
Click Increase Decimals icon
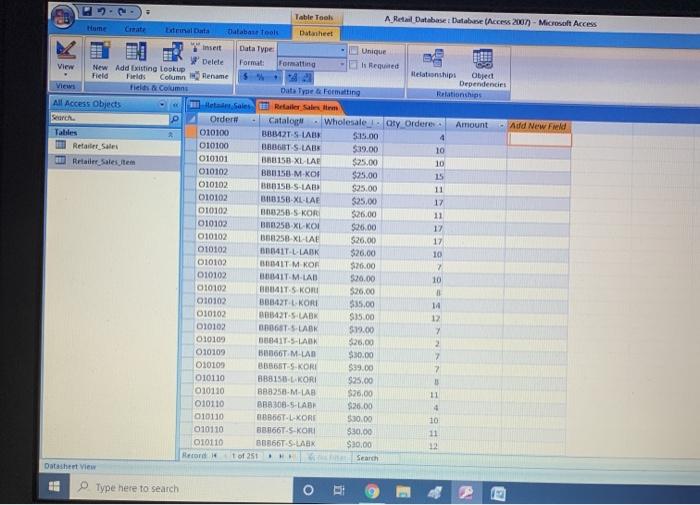click(292, 78)
